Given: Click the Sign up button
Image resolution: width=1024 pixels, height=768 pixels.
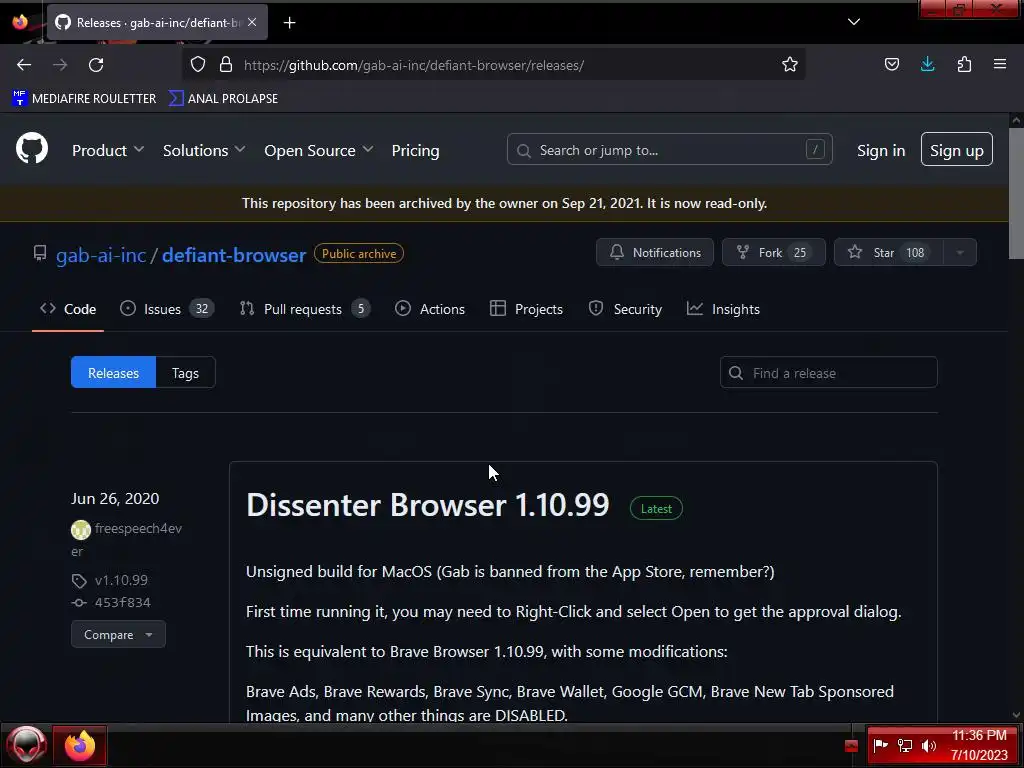Looking at the screenshot, I should [x=957, y=150].
